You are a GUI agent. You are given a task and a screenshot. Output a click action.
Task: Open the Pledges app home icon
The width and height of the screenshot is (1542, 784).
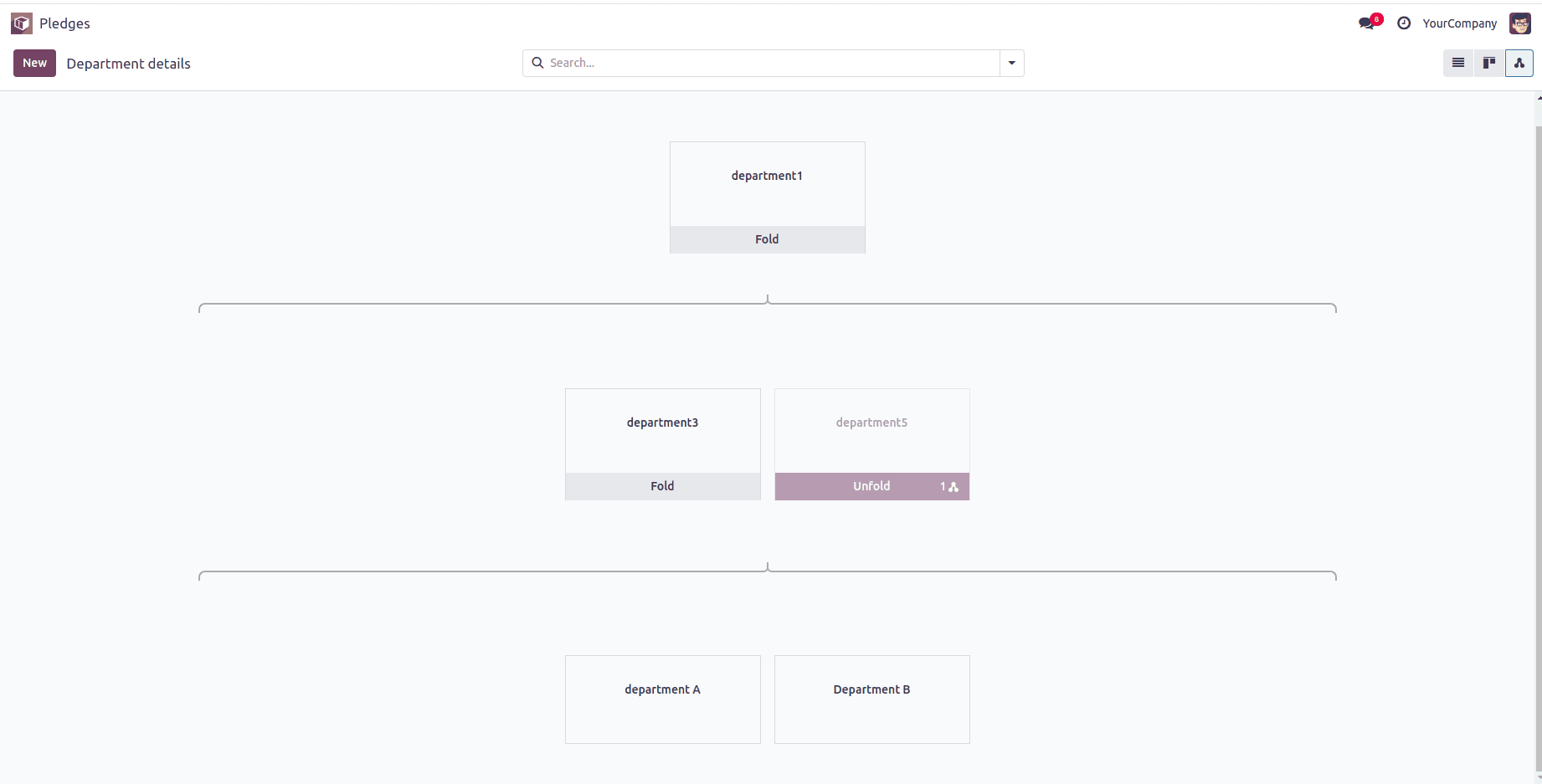[x=22, y=23]
